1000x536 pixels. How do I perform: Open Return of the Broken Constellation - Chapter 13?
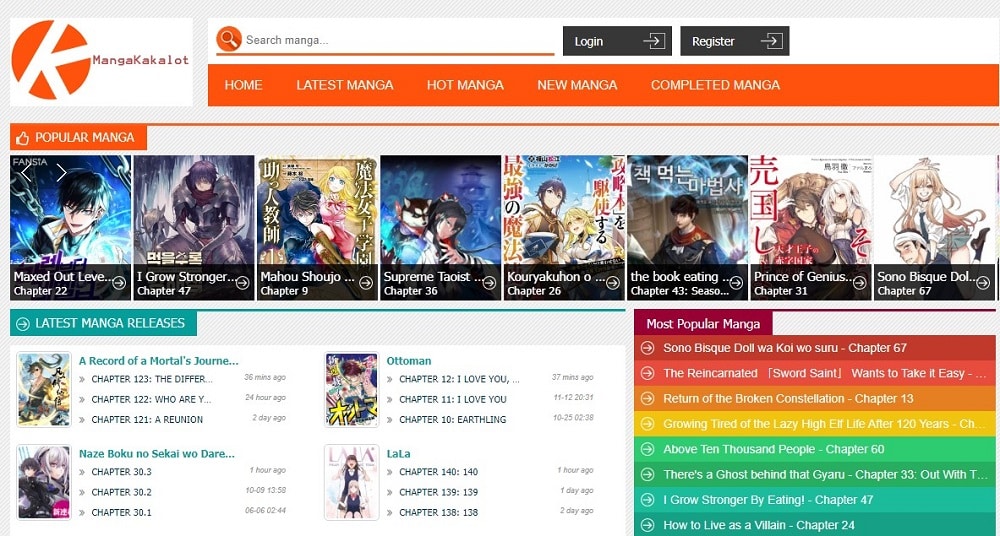[x=788, y=399]
